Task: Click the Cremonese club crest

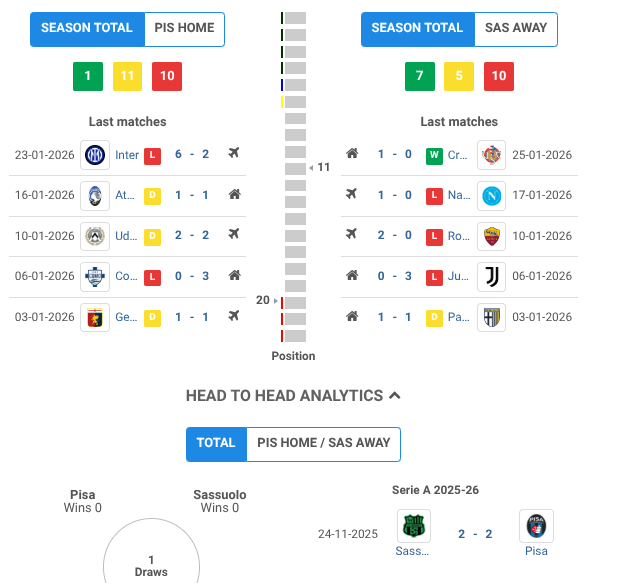Action: point(491,155)
